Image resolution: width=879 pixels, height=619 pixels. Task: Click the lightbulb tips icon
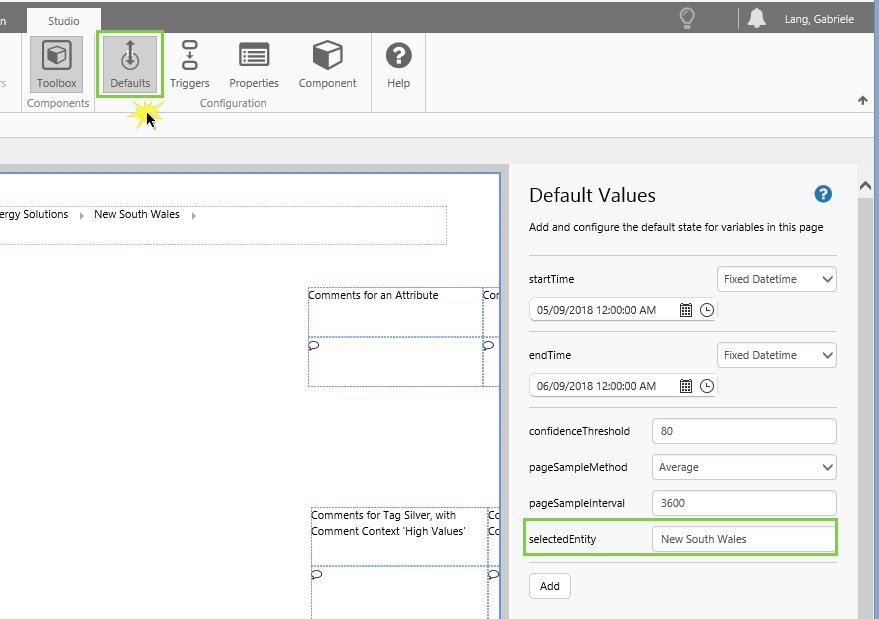[687, 18]
